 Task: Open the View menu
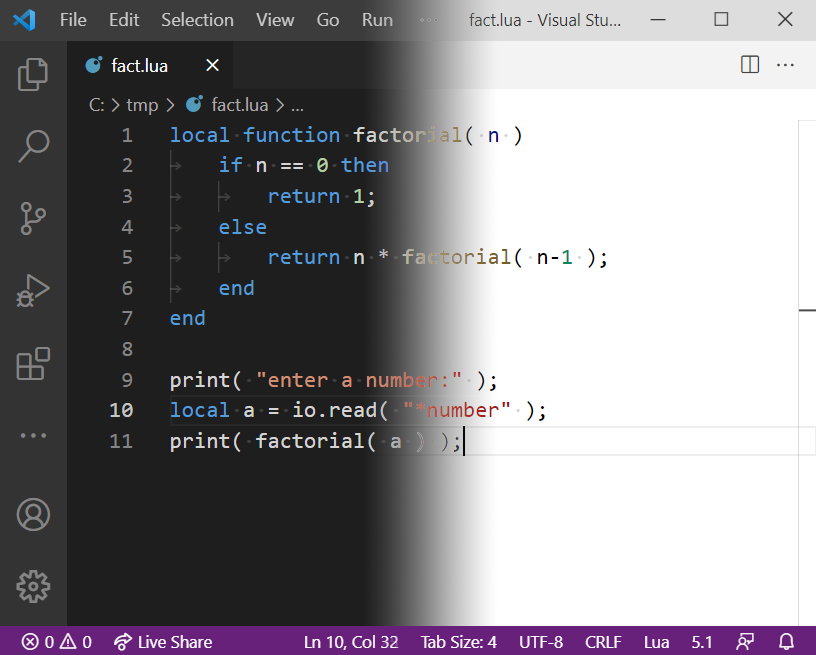pos(275,20)
